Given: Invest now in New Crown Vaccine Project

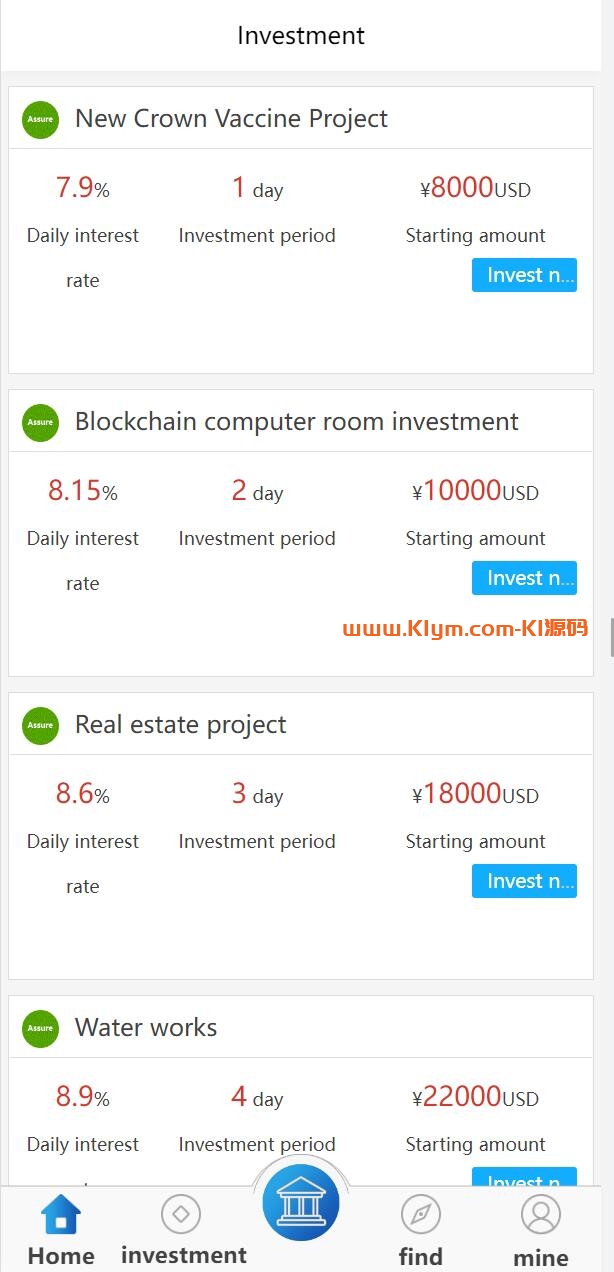Looking at the screenshot, I should tap(524, 275).
